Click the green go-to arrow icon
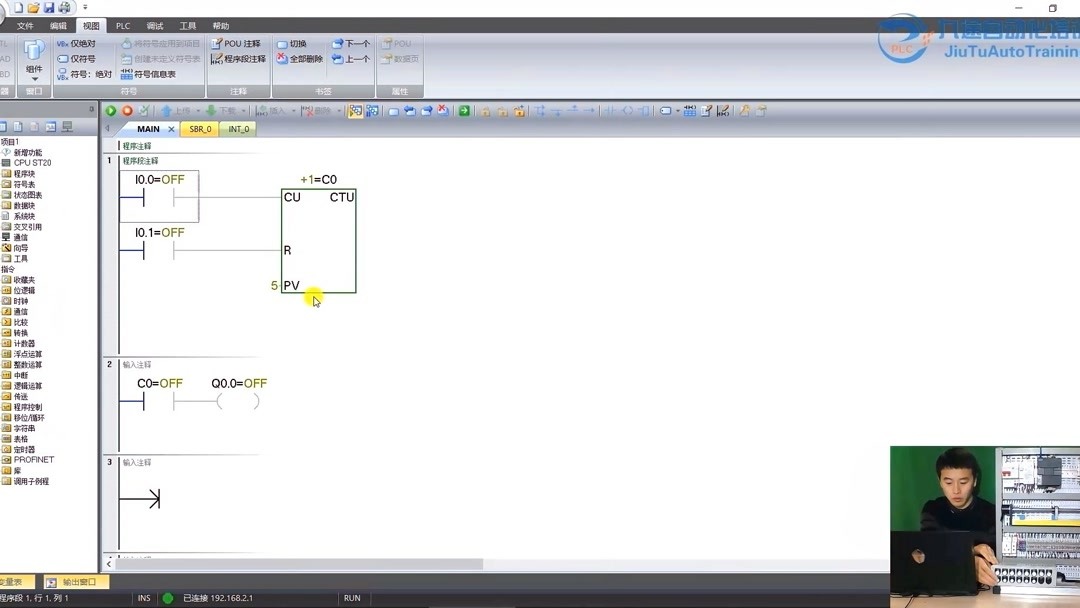The width and height of the screenshot is (1080, 608). click(x=464, y=111)
